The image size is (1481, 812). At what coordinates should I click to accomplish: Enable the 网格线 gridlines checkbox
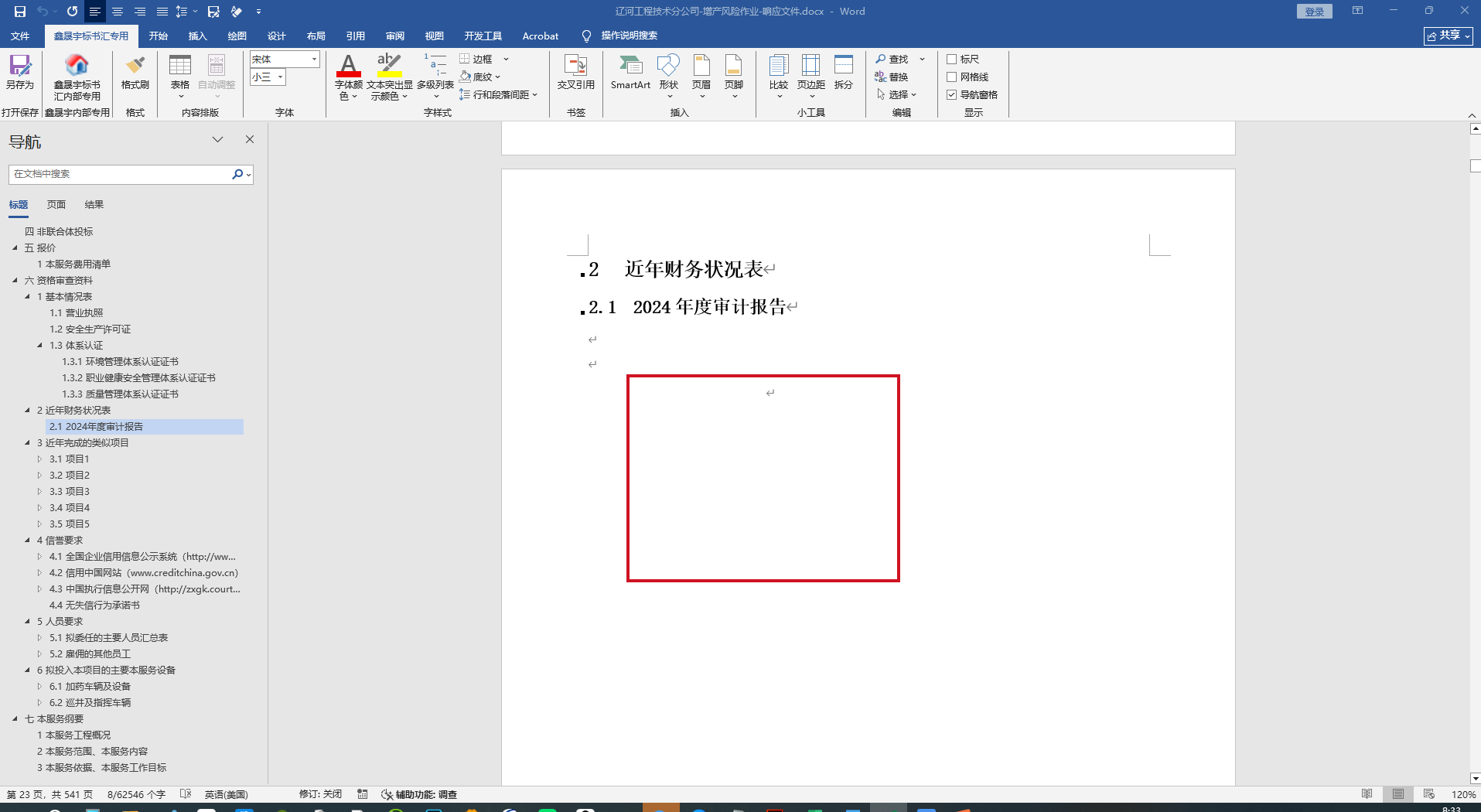952,77
